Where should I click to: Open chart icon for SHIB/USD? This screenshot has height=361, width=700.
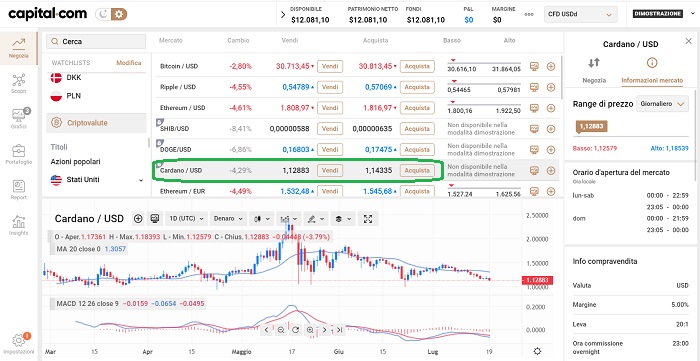[x=534, y=129]
